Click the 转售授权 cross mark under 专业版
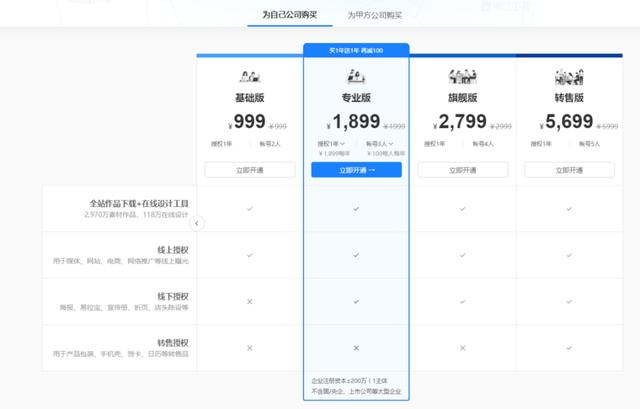Viewport: 640px width, 409px height. coord(356,347)
